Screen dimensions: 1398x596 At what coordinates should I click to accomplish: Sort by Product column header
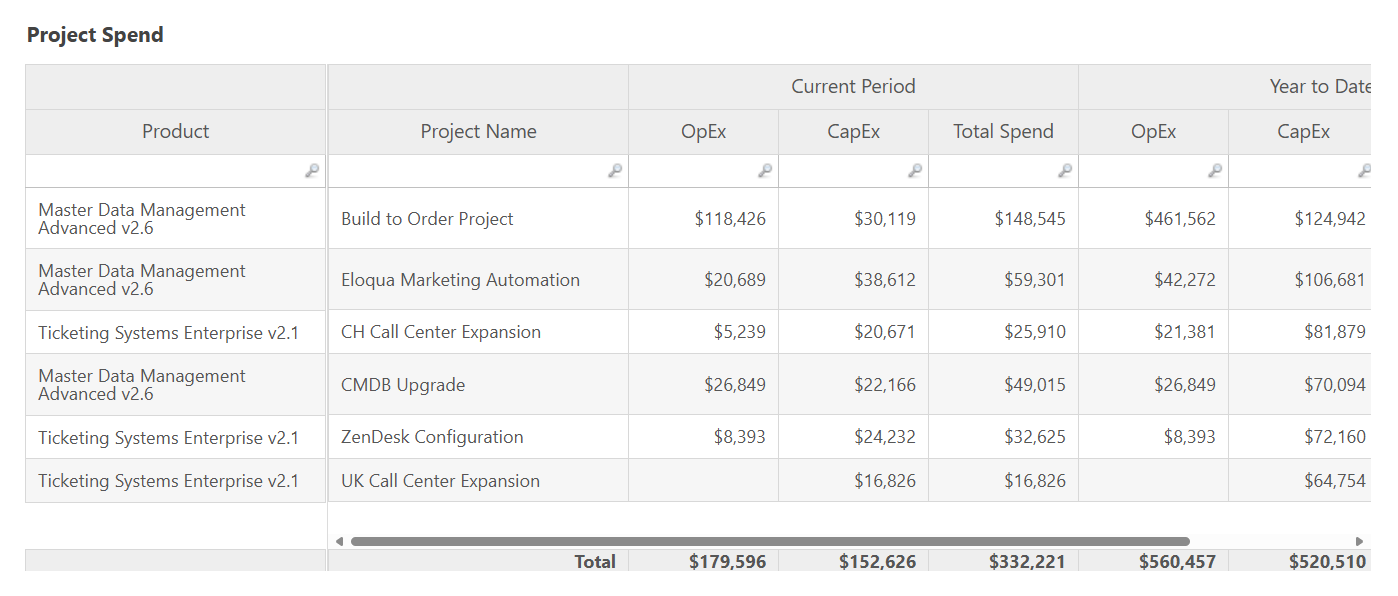[176, 132]
